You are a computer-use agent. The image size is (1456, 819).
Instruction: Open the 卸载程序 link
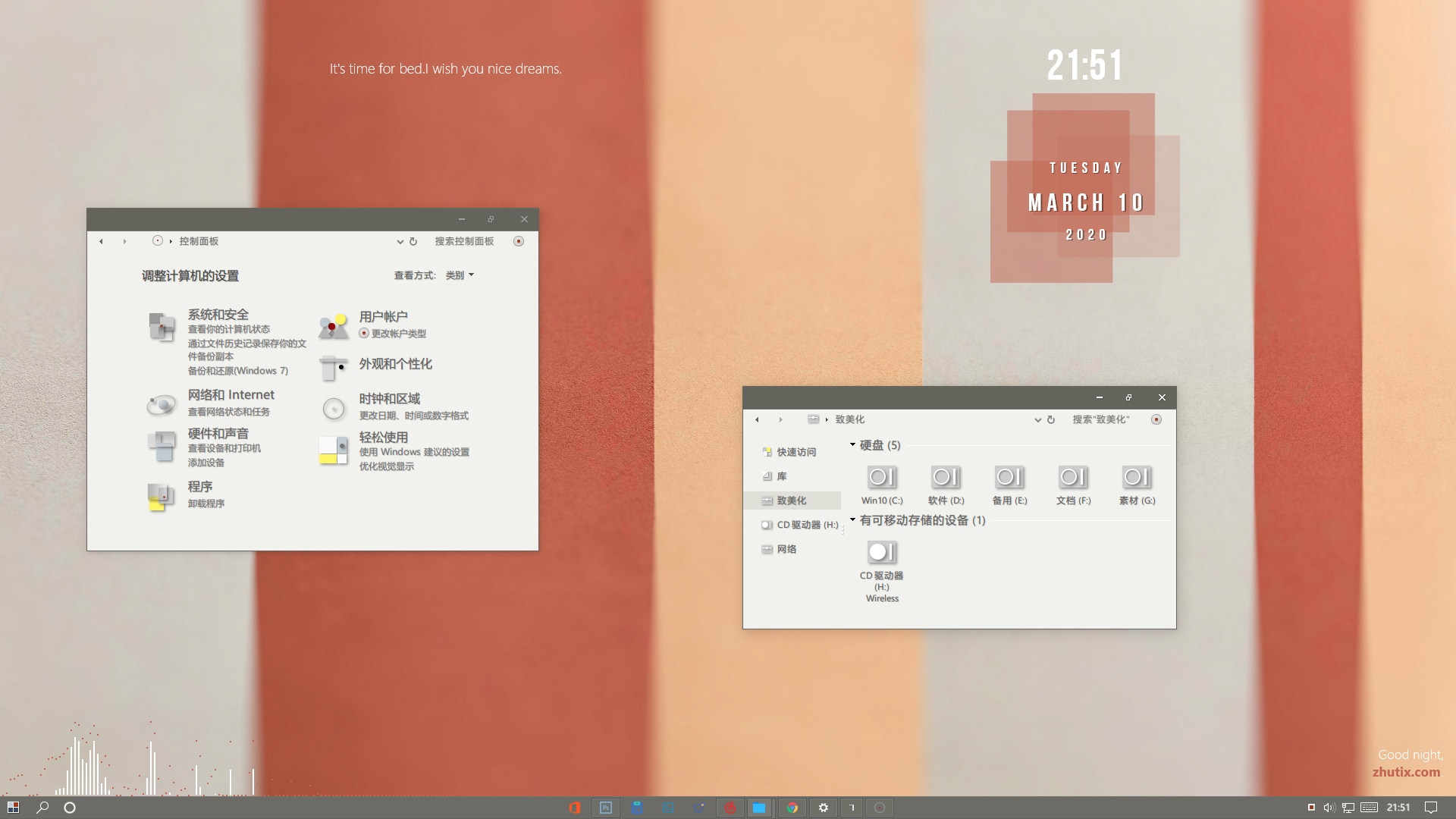206,504
